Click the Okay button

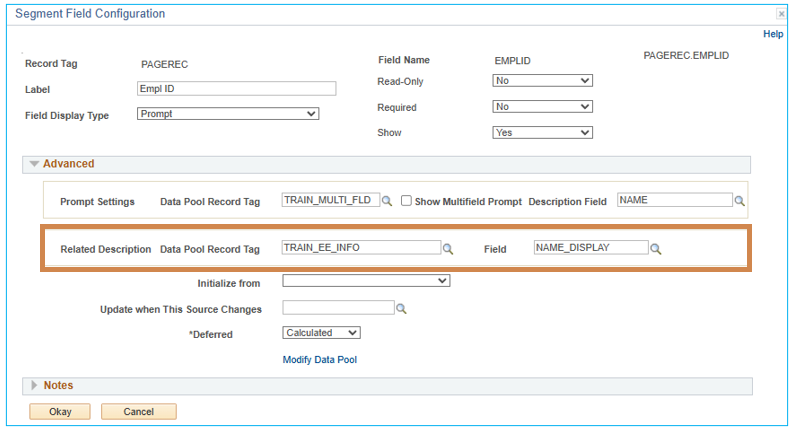click(60, 411)
